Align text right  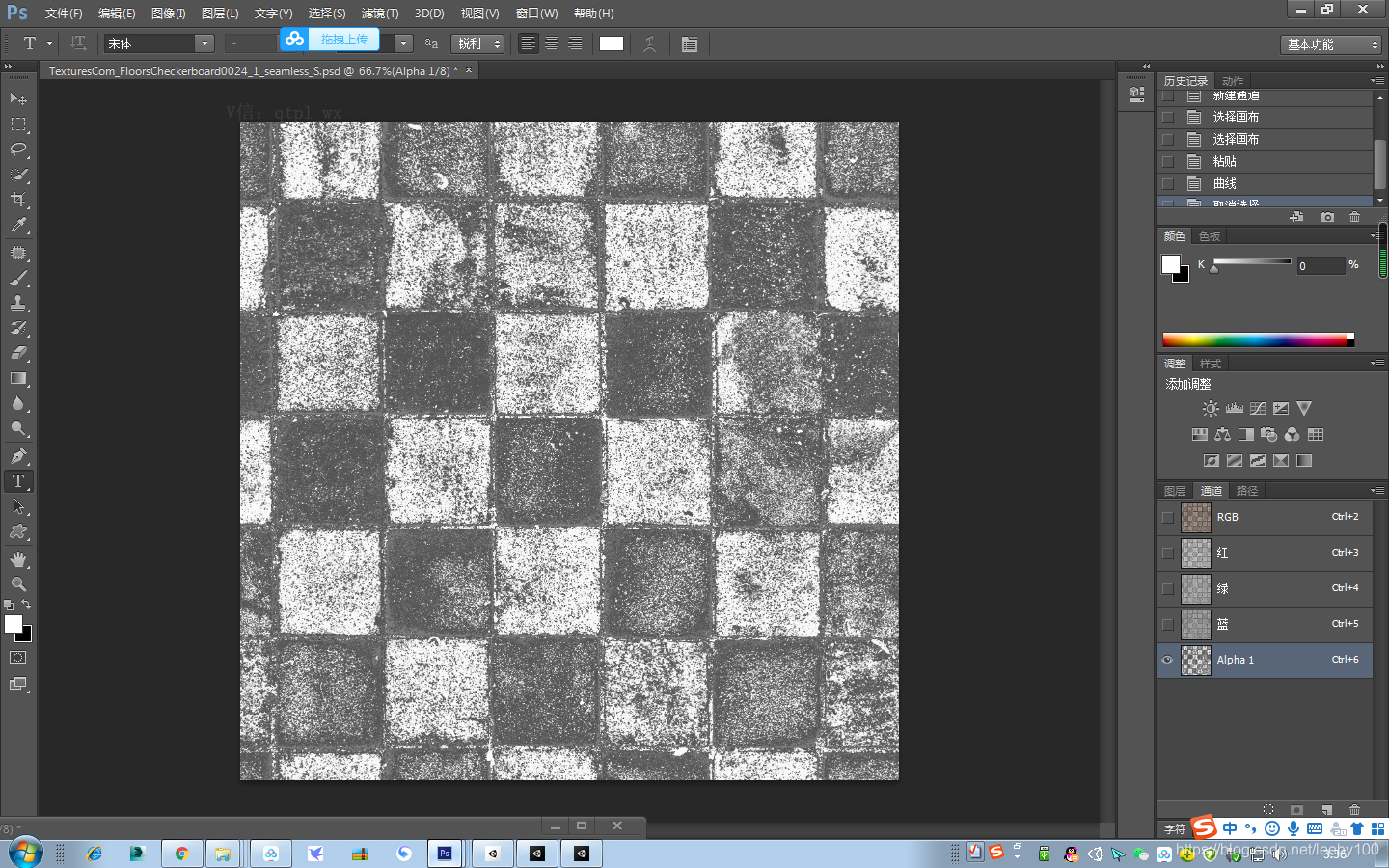pyautogui.click(x=575, y=43)
